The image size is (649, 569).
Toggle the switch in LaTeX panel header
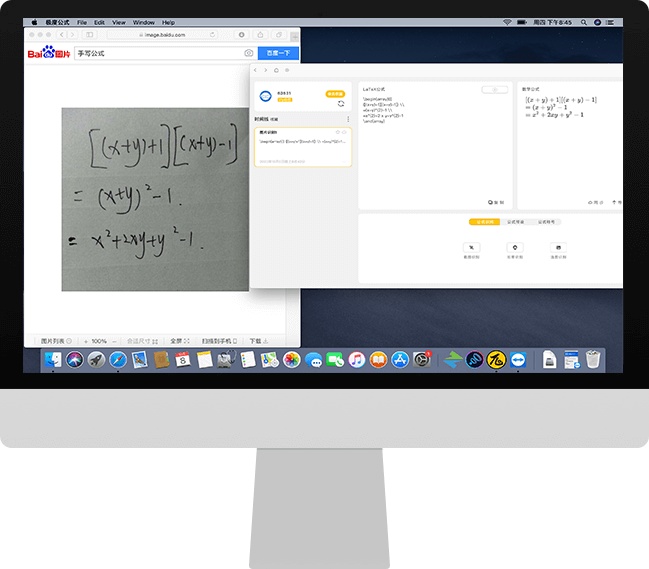495,90
